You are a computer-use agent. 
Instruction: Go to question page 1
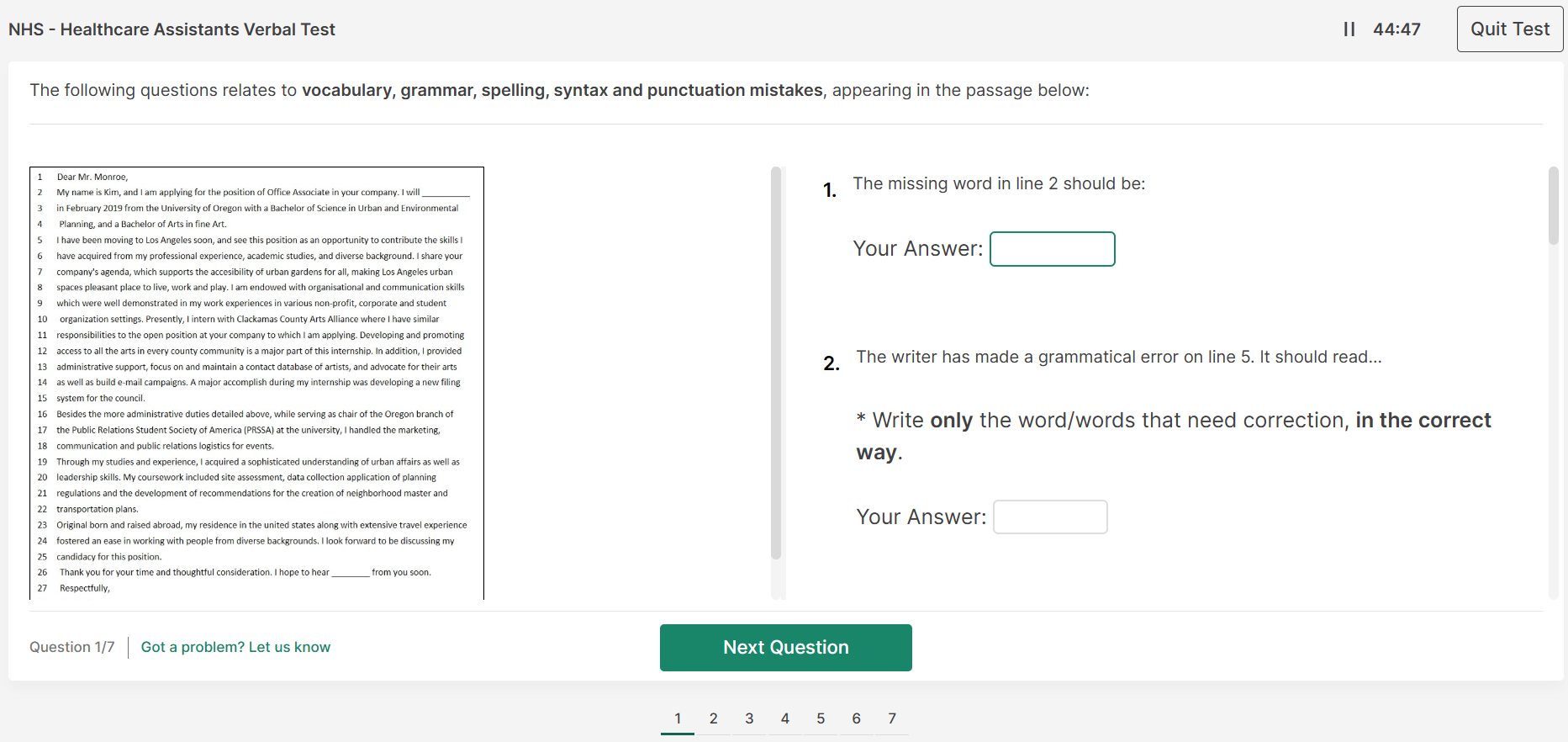pos(678,718)
